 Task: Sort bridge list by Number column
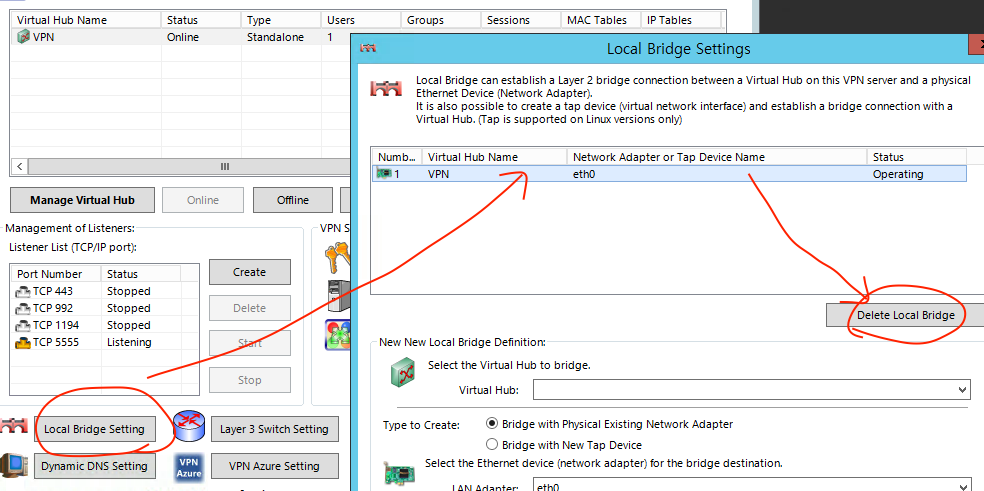[397, 157]
